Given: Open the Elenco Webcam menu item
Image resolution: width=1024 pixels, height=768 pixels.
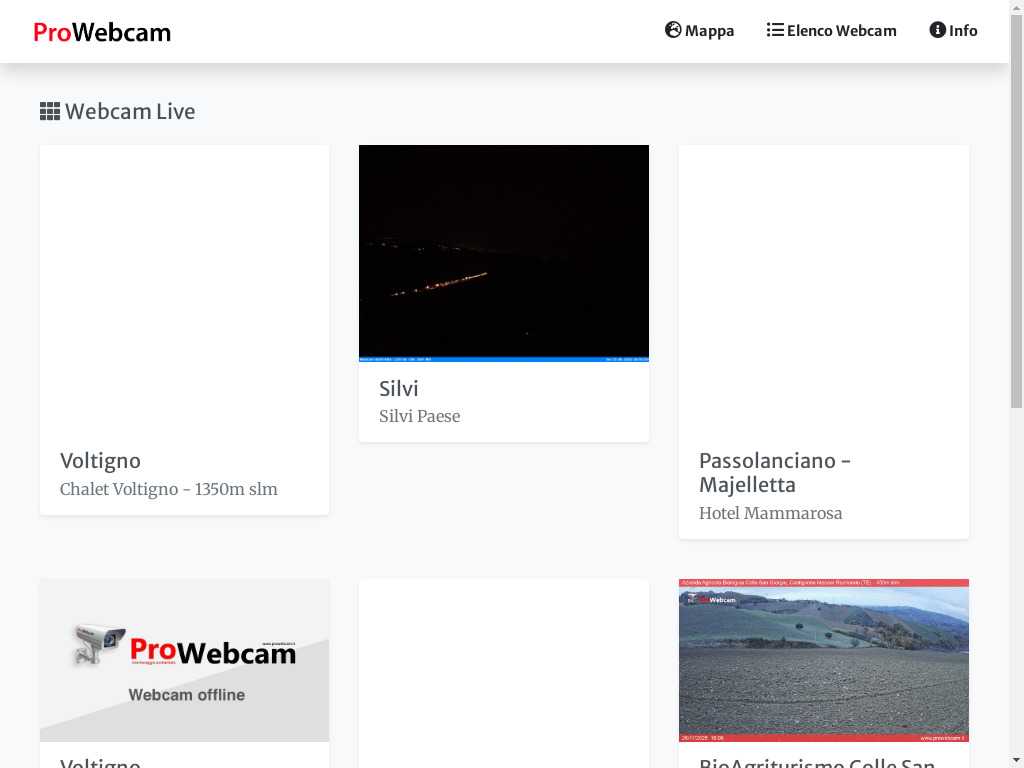Looking at the screenshot, I should tap(841, 31).
